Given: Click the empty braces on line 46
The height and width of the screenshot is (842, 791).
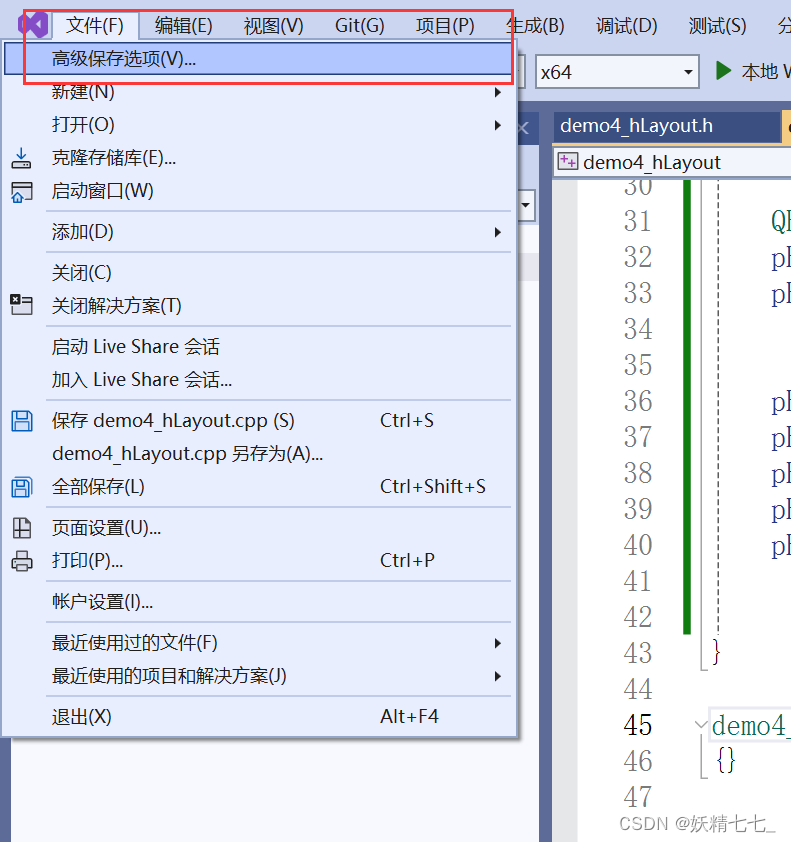Looking at the screenshot, I should click(725, 760).
